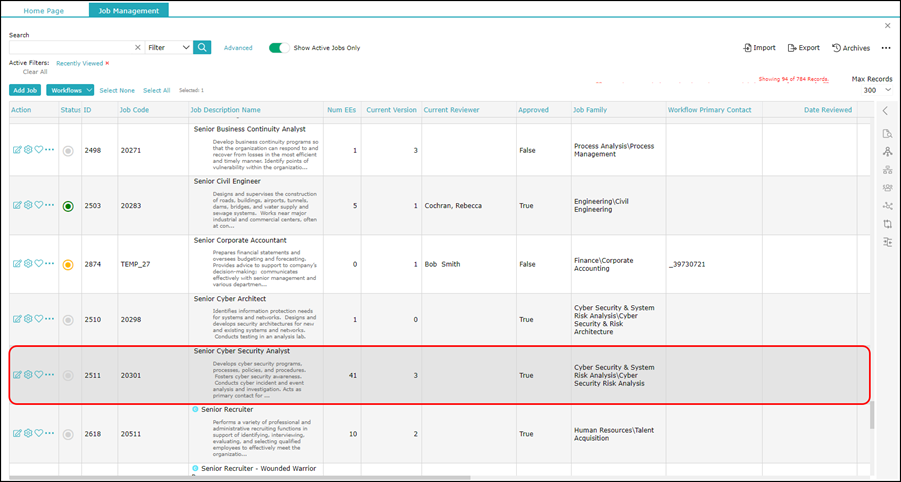Open settings gear for Senior Corporate Accountant

pos(28,264)
